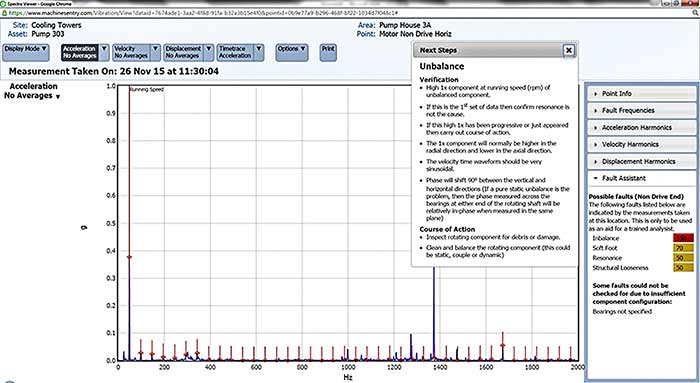Click the Print button

pos(328,52)
